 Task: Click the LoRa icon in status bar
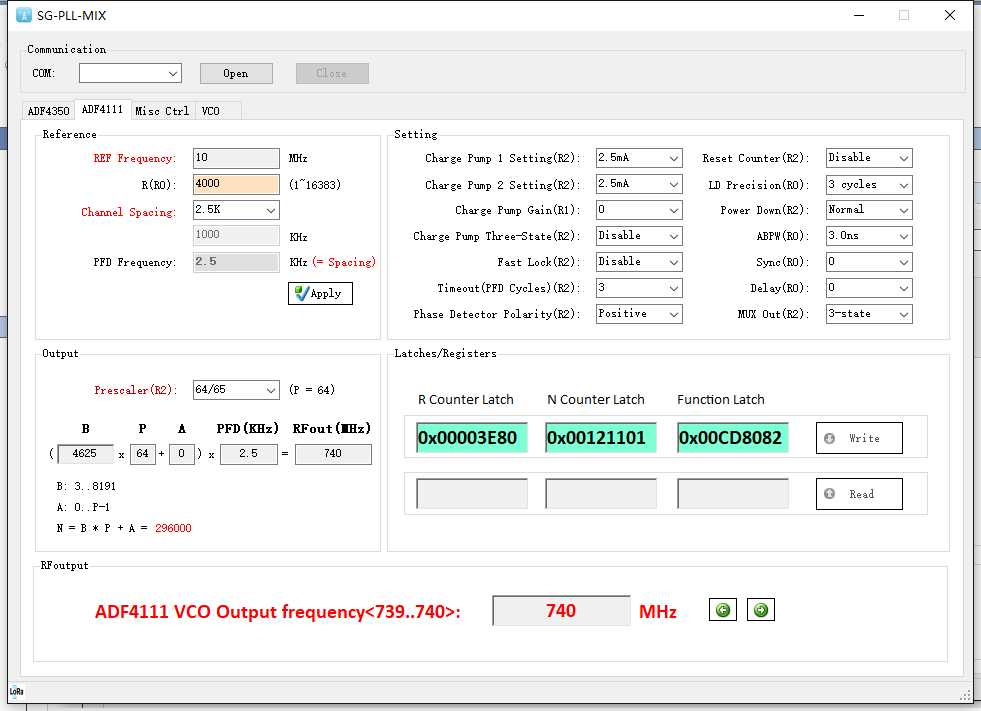point(16,691)
